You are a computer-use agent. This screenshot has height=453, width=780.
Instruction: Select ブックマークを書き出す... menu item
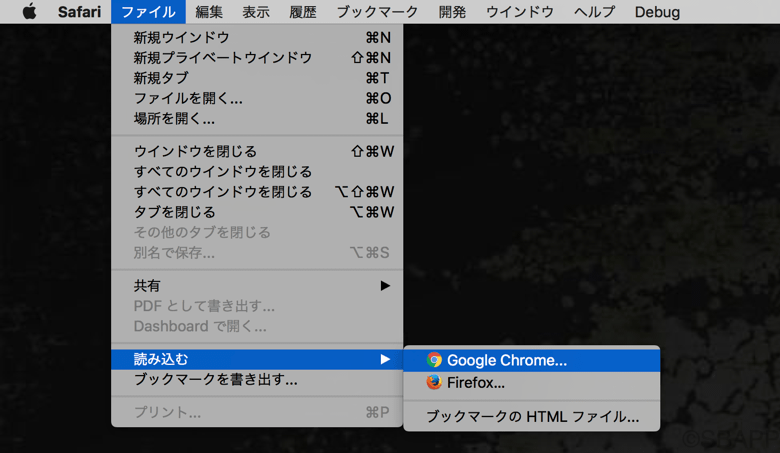pos(215,380)
